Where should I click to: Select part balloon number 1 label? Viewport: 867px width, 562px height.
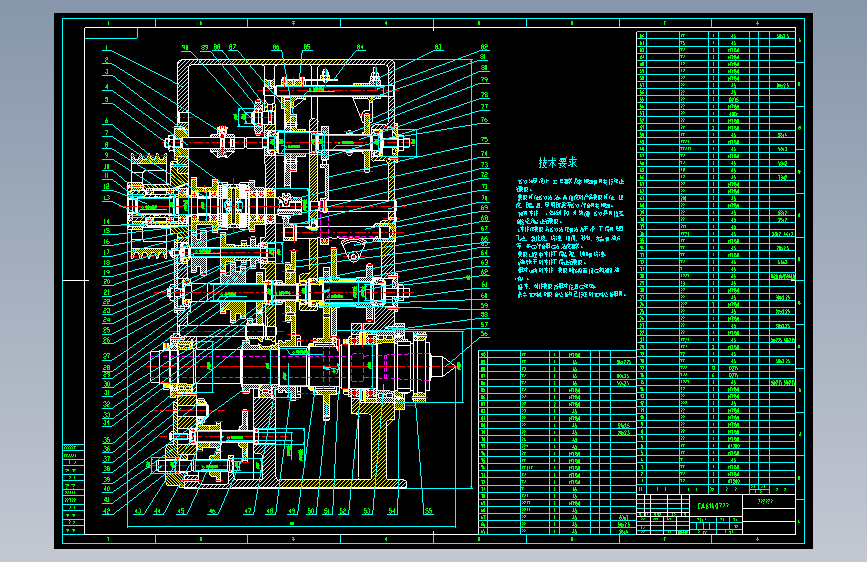point(106,48)
